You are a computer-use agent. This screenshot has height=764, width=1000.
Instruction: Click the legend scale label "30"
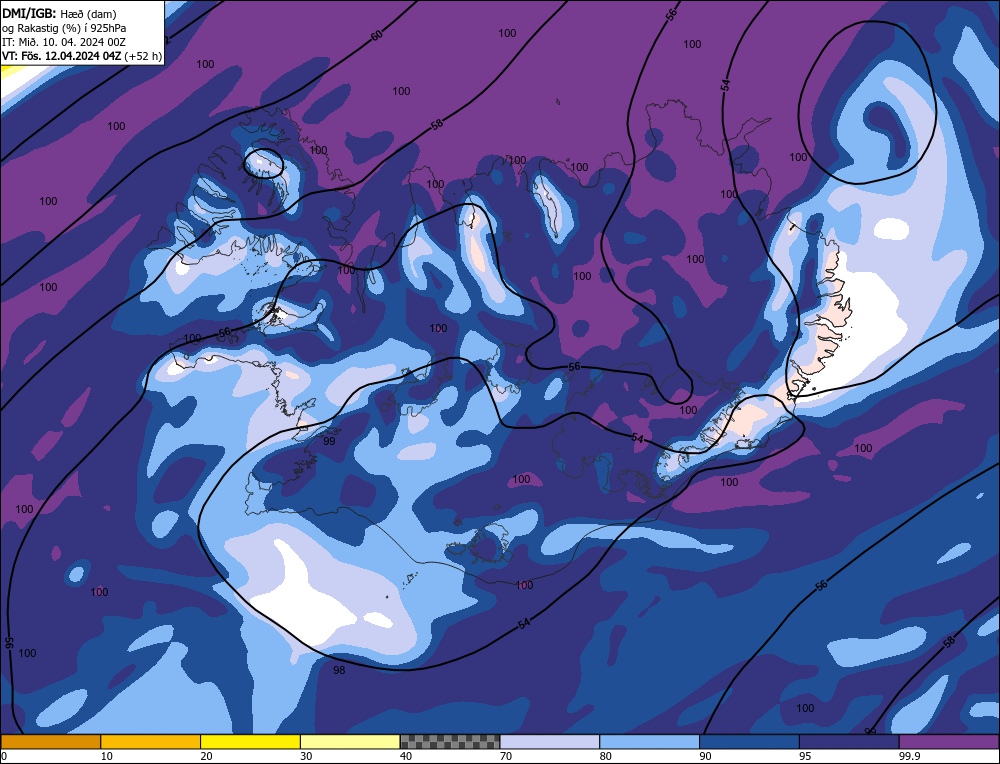pyautogui.click(x=306, y=756)
